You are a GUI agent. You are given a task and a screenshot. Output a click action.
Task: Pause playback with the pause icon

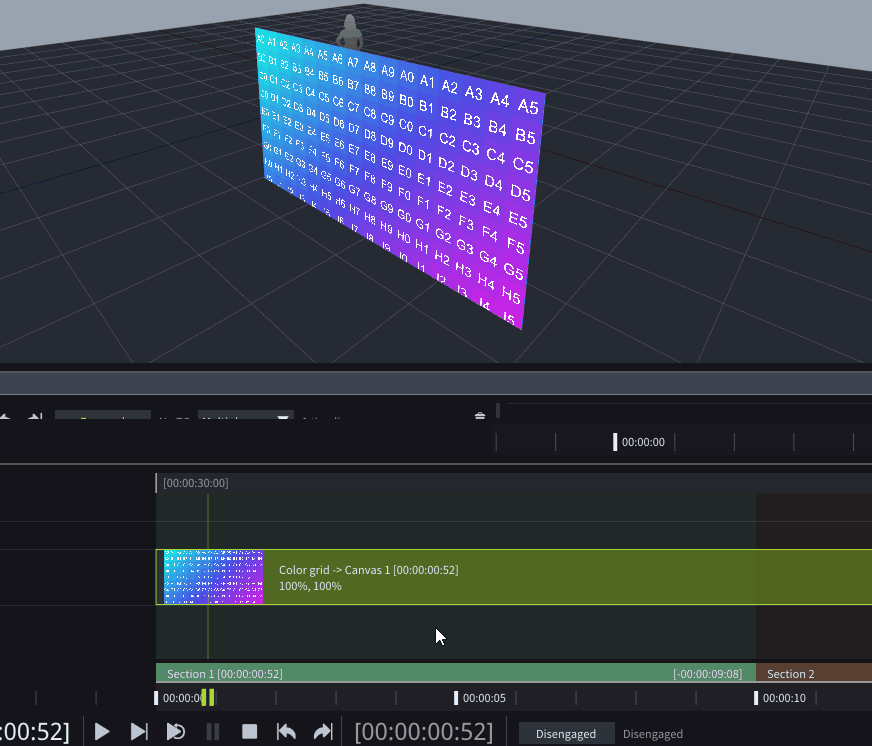click(x=212, y=732)
